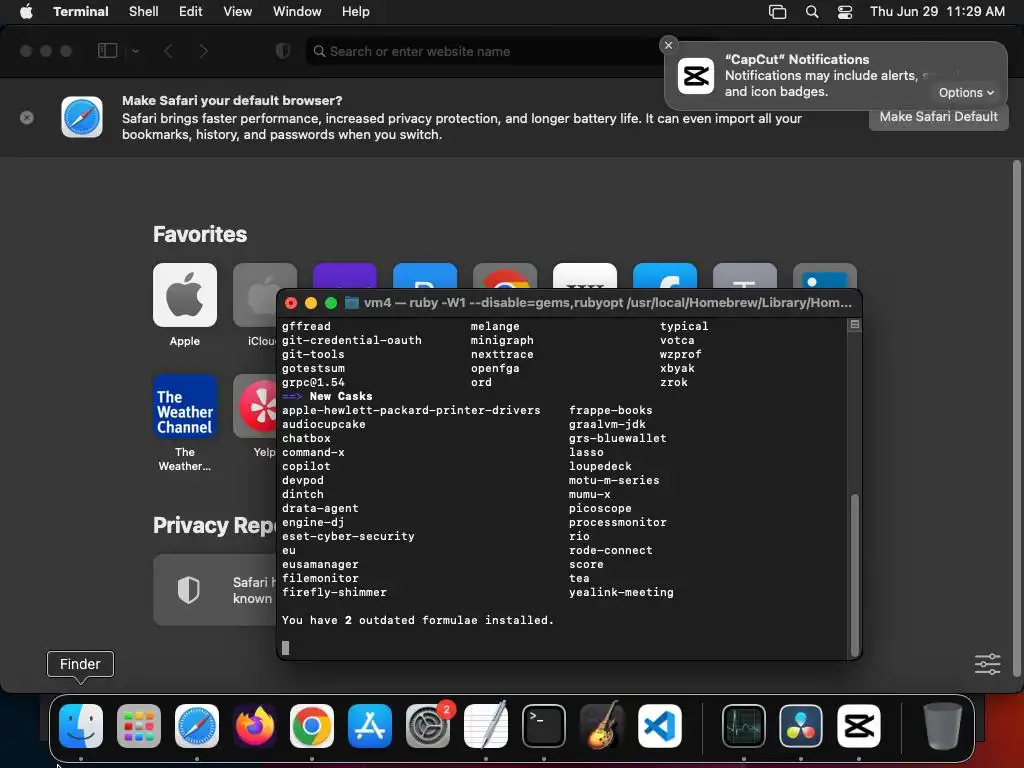
Task: Open TextEdit from the dock
Action: pos(486,726)
